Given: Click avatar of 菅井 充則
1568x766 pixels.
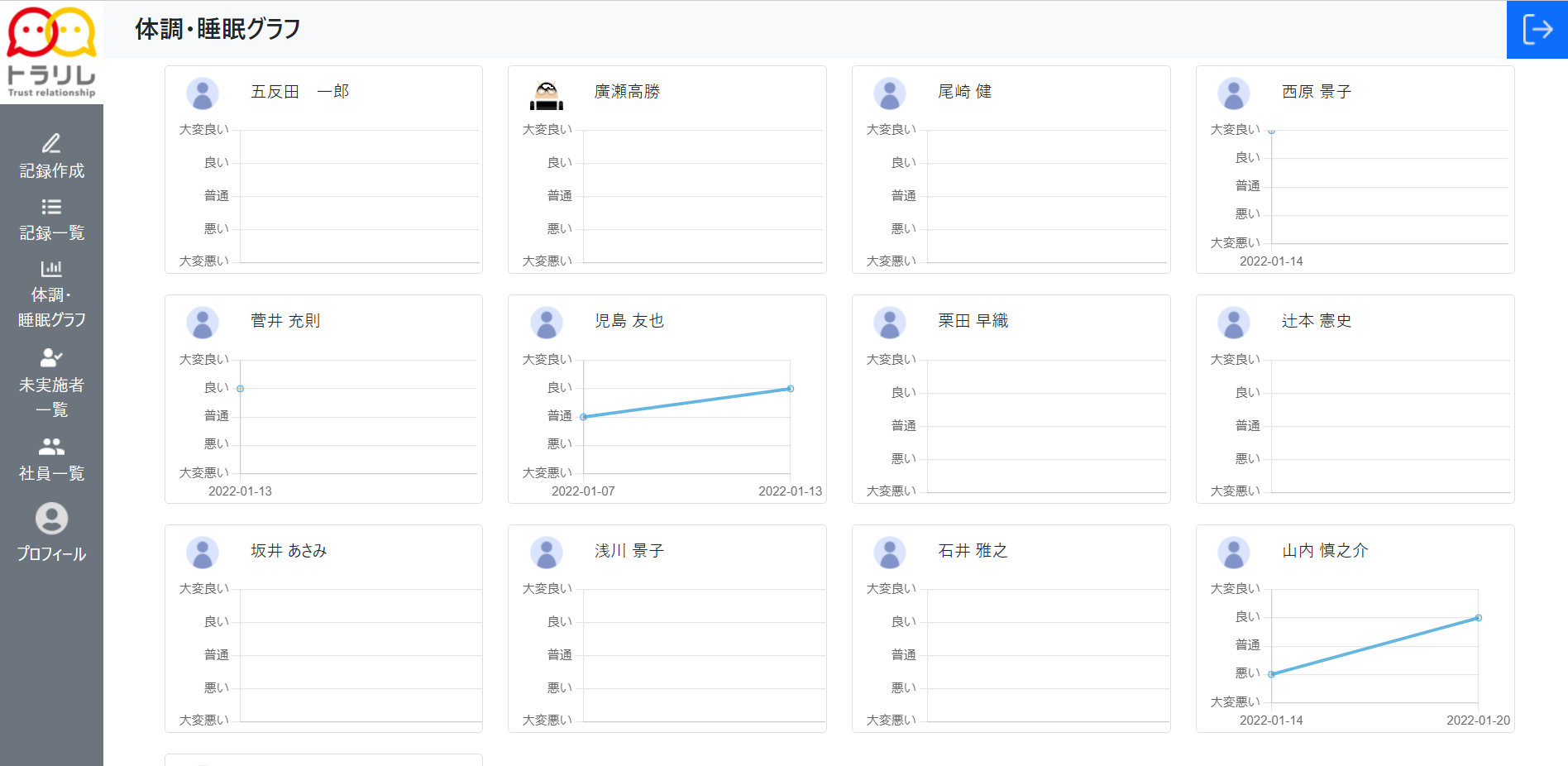Looking at the screenshot, I should point(203,323).
